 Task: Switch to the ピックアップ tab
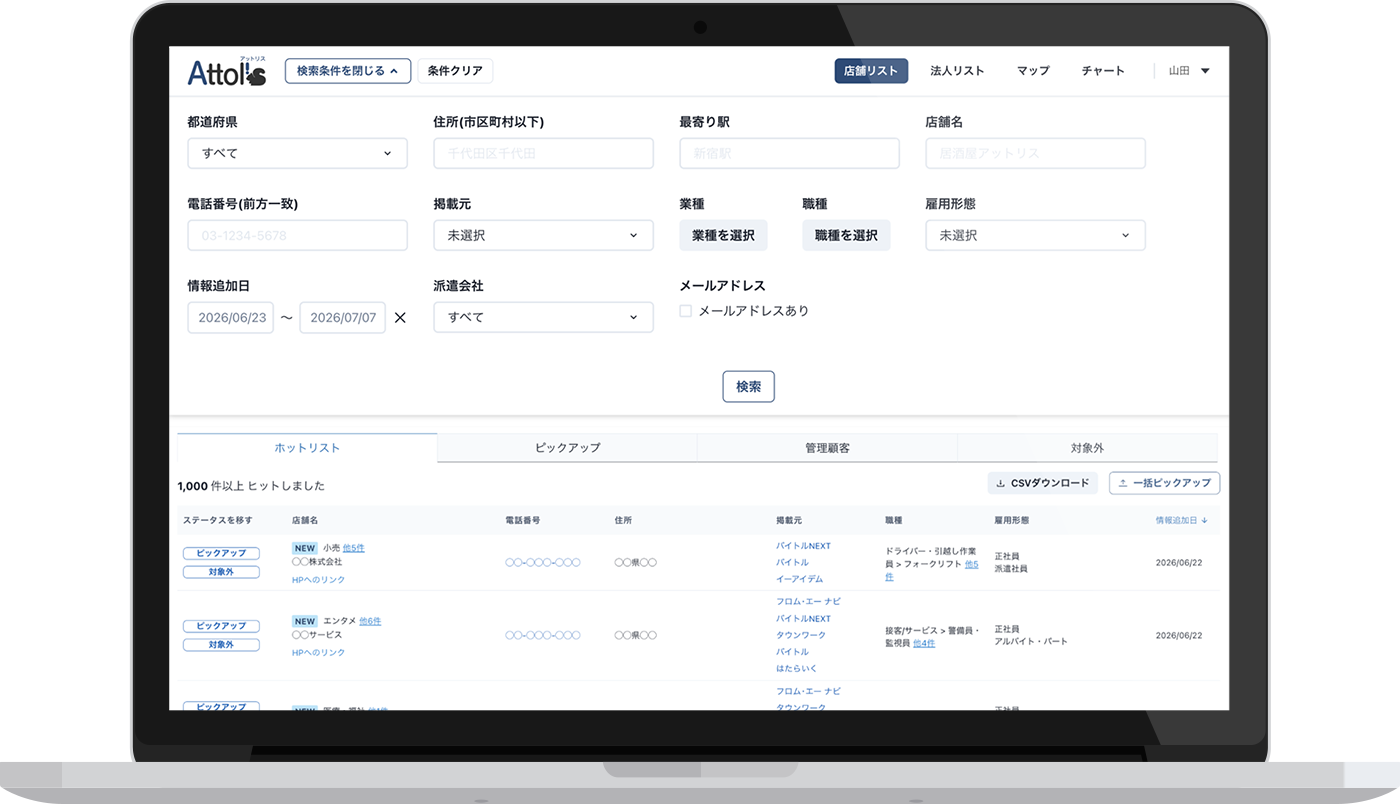pyautogui.click(x=568, y=448)
